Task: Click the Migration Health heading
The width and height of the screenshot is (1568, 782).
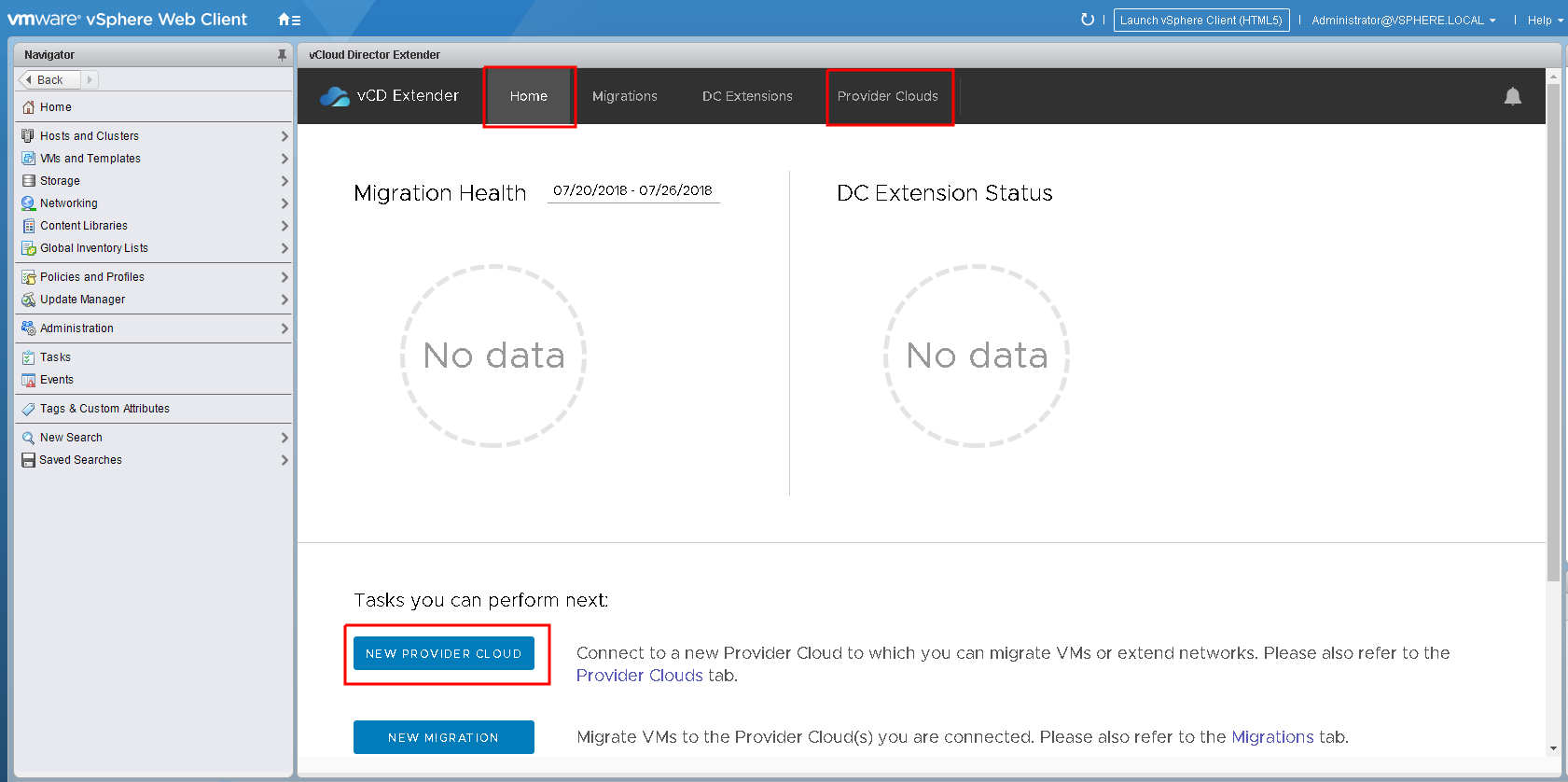Action: coord(440,193)
